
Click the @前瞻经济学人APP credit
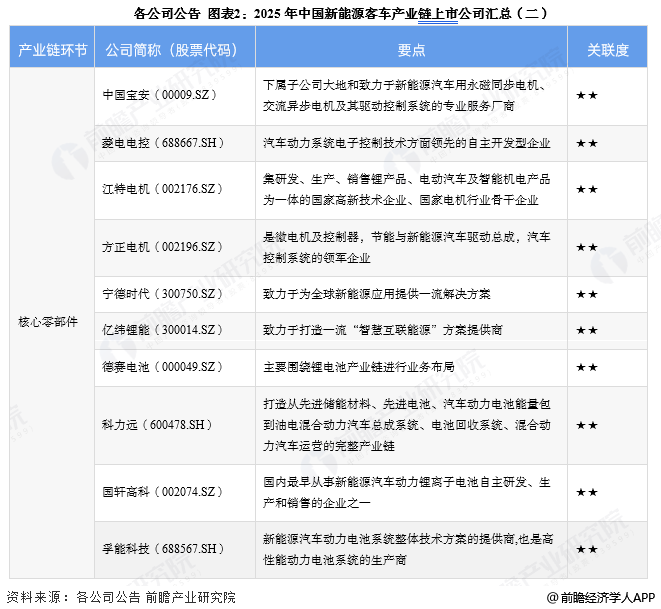[x=601, y=597]
